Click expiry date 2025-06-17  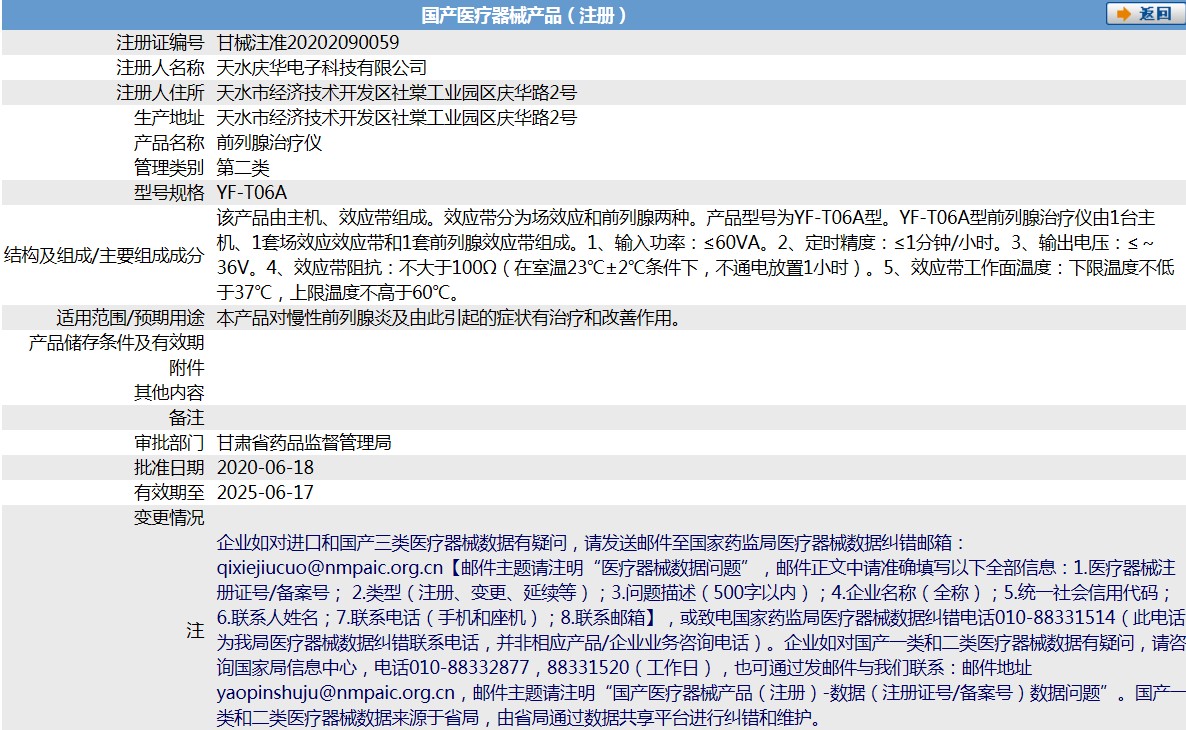coord(265,492)
